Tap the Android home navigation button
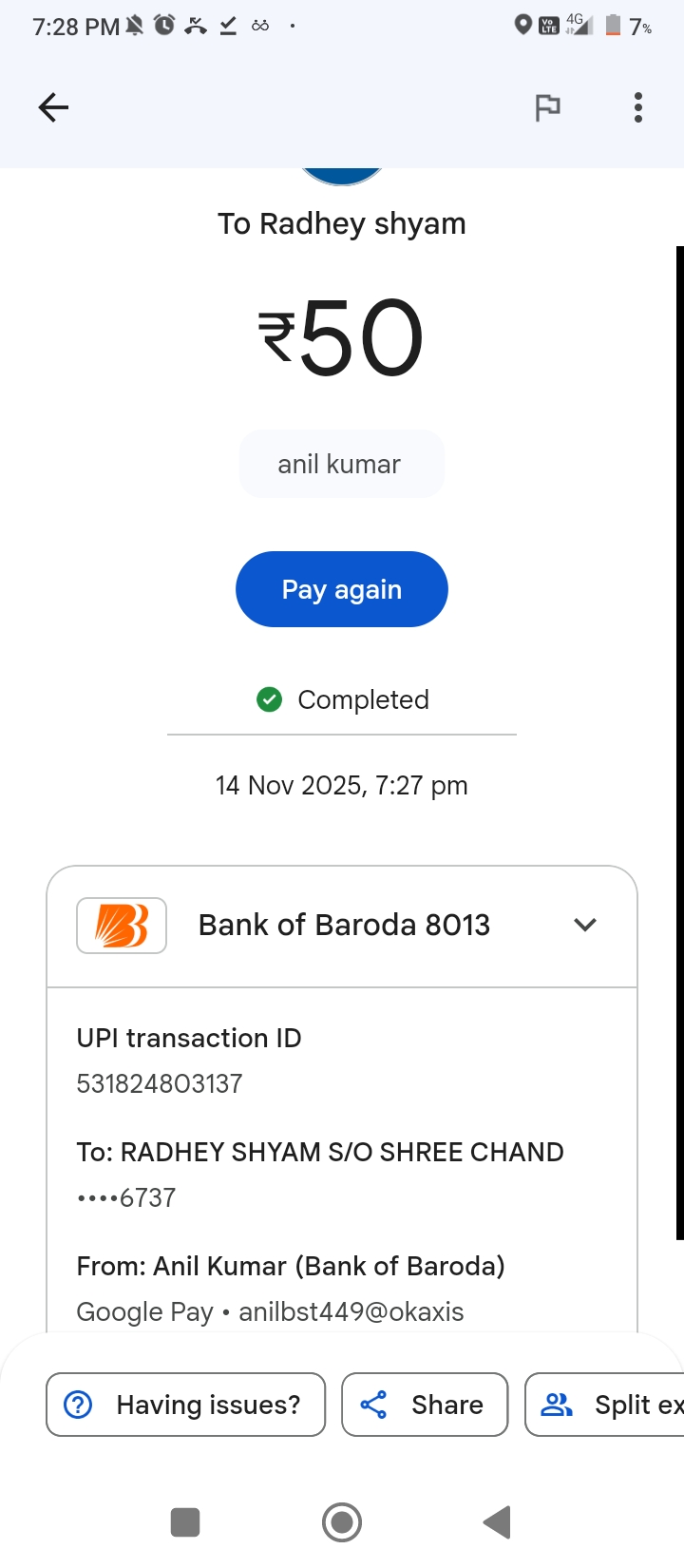This screenshot has width=684, height=1568. pyautogui.click(x=342, y=1522)
